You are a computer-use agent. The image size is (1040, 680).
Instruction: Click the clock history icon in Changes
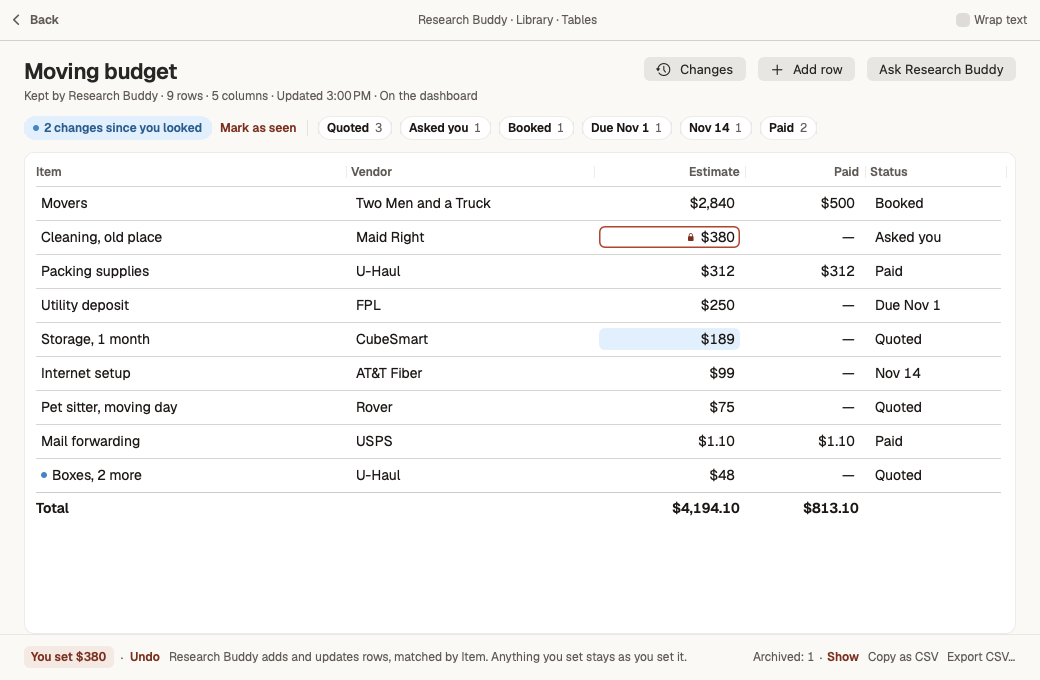[x=663, y=70]
